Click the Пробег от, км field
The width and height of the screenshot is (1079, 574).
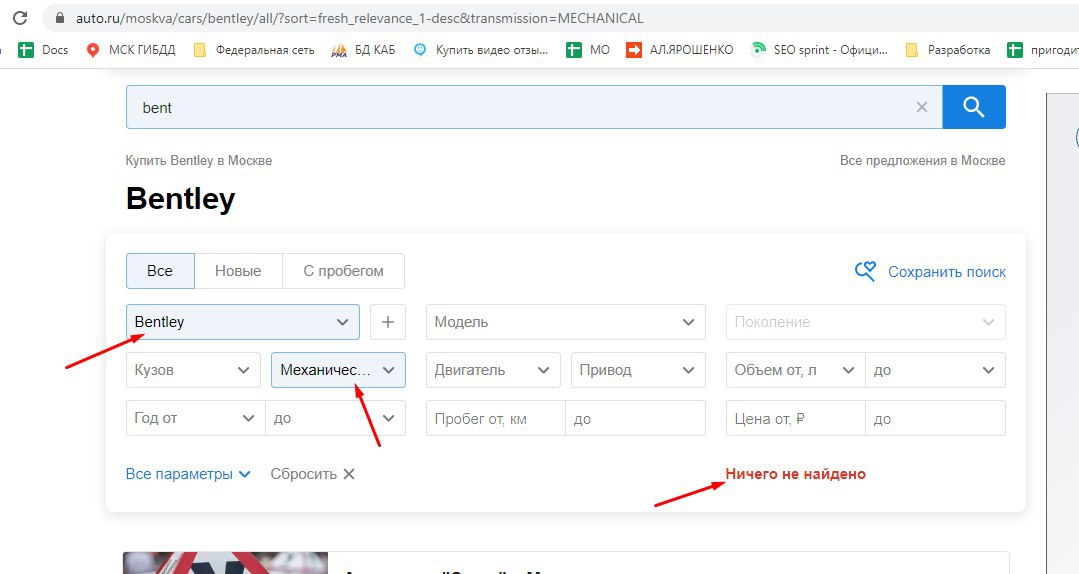[495, 418]
